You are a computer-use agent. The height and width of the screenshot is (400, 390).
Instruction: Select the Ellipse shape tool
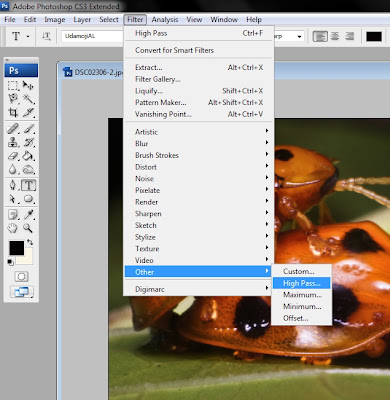pos(28,199)
